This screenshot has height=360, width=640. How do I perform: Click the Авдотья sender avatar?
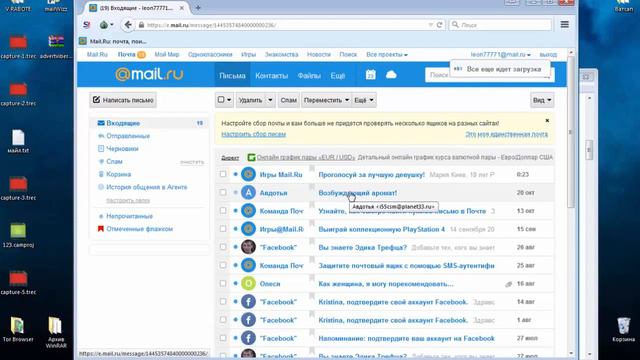(248, 193)
